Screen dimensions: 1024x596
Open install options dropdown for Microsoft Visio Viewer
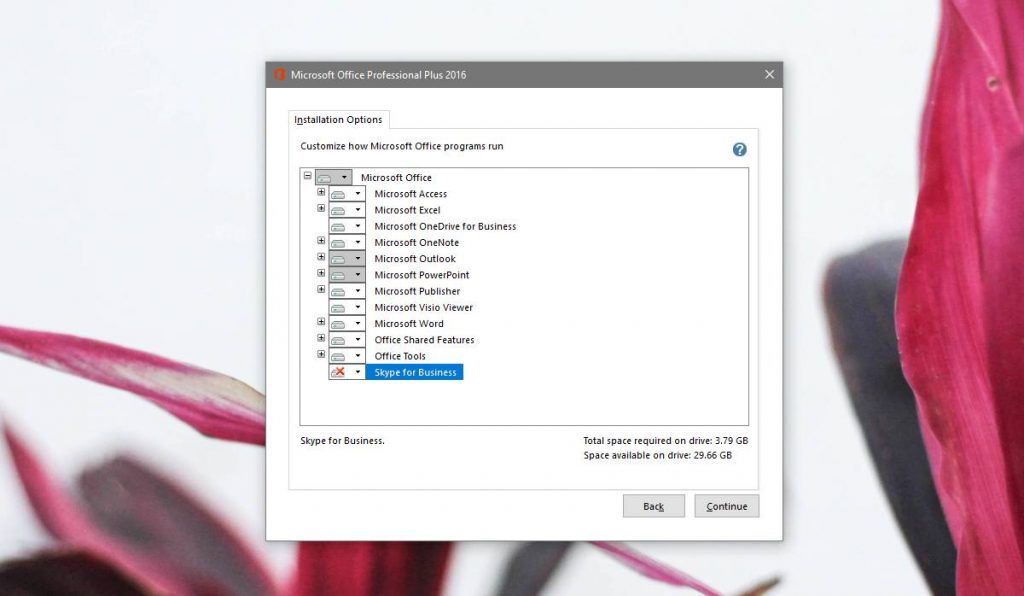[357, 308]
